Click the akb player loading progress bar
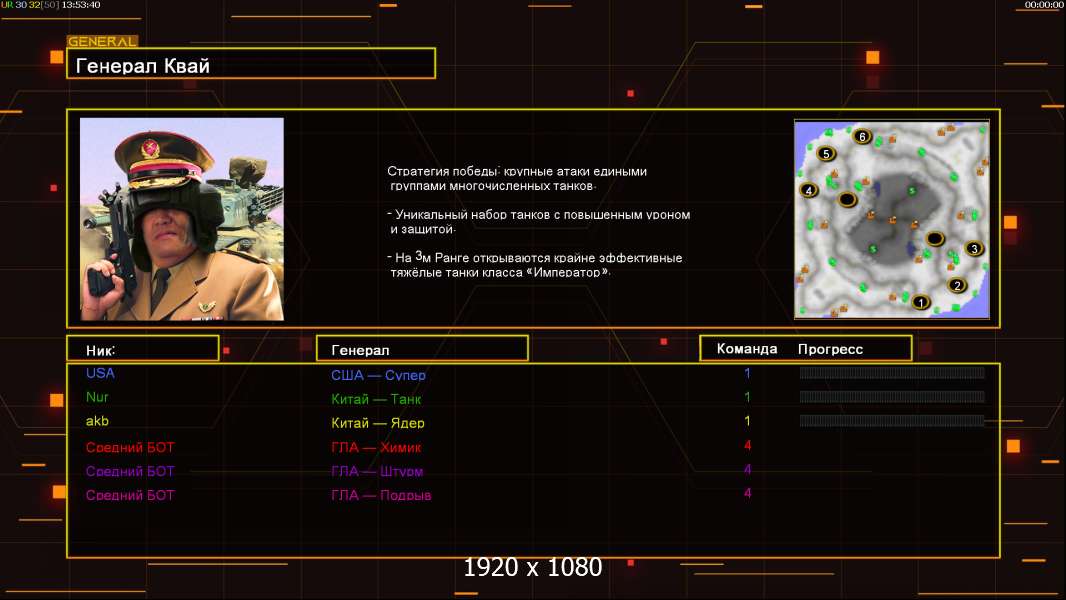 (892, 421)
